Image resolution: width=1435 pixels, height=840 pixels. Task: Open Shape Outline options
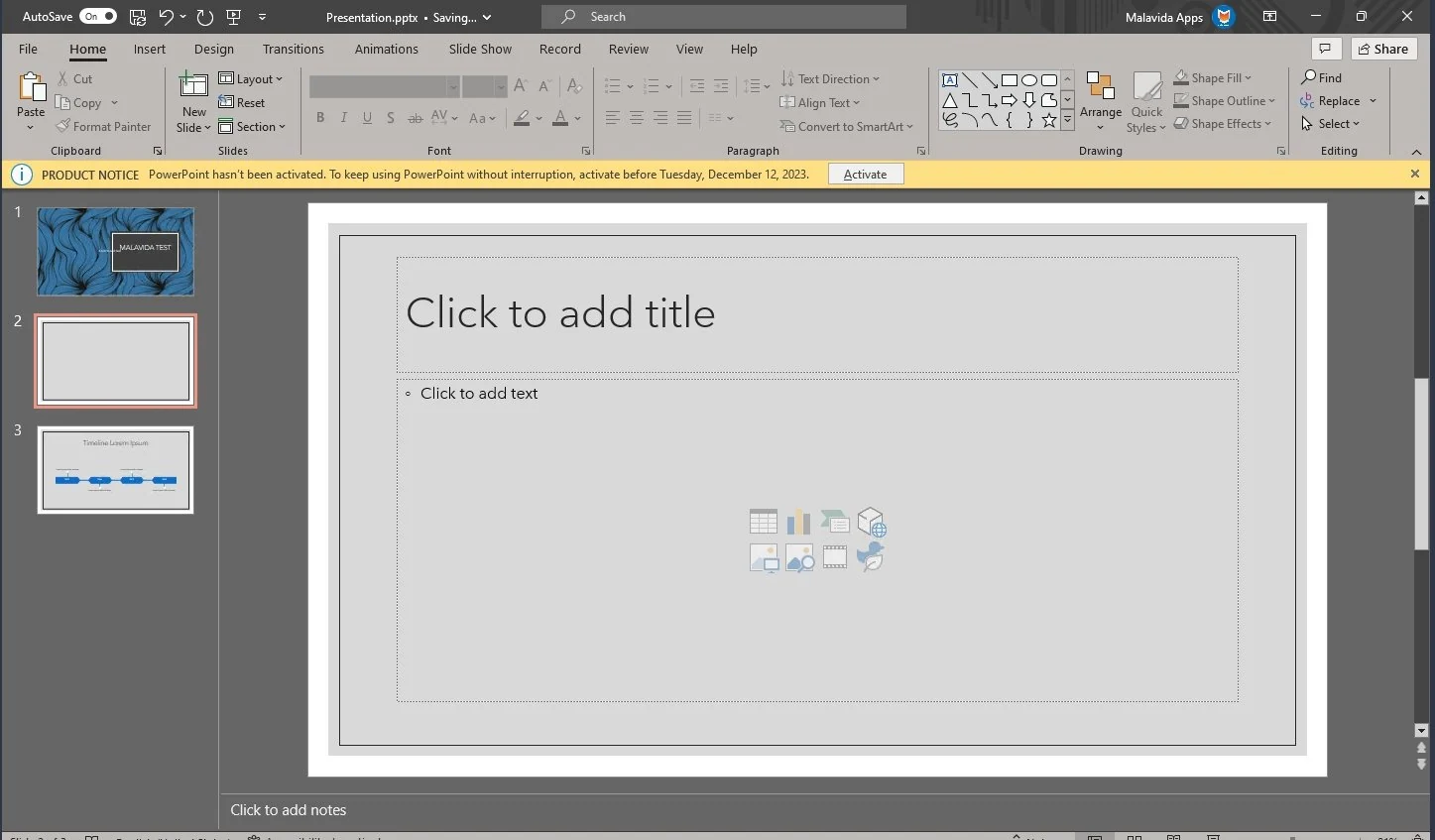tap(1225, 100)
